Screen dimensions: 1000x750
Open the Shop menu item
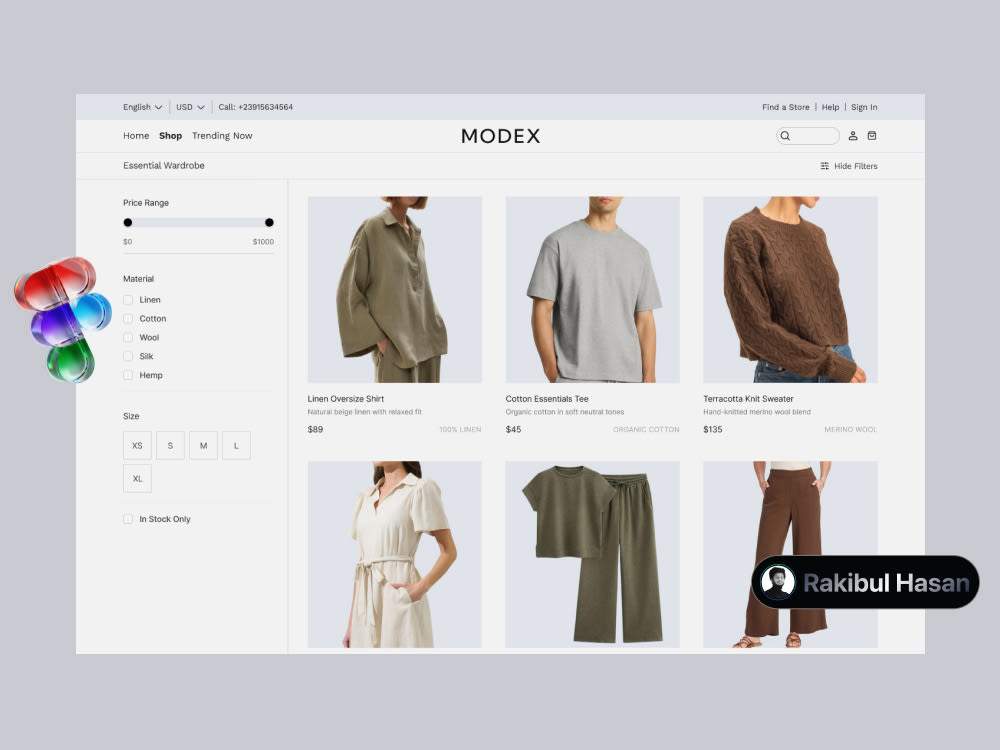tap(170, 136)
